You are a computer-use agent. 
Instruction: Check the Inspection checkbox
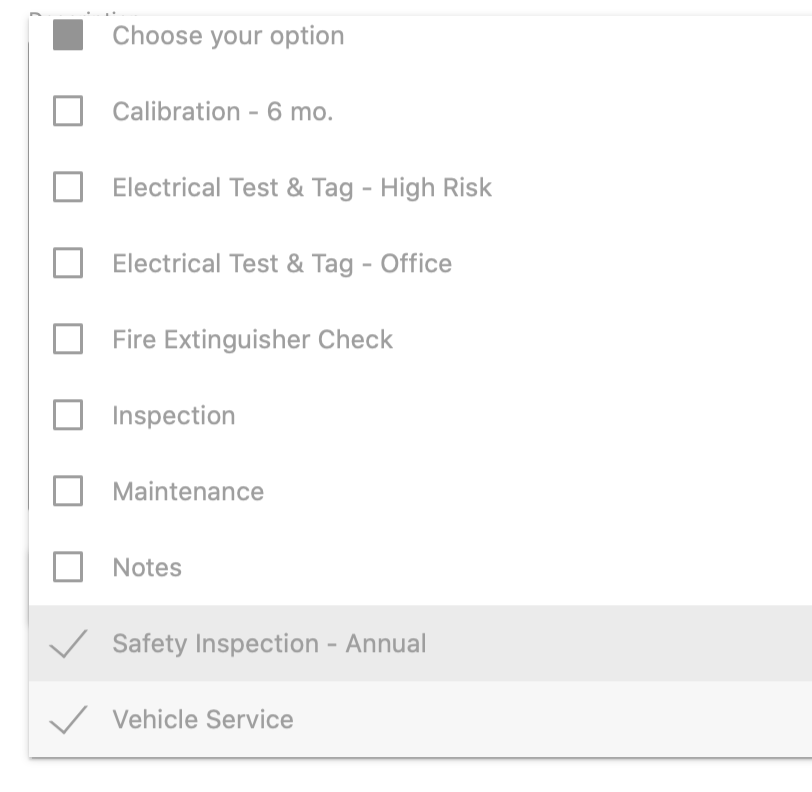(68, 415)
